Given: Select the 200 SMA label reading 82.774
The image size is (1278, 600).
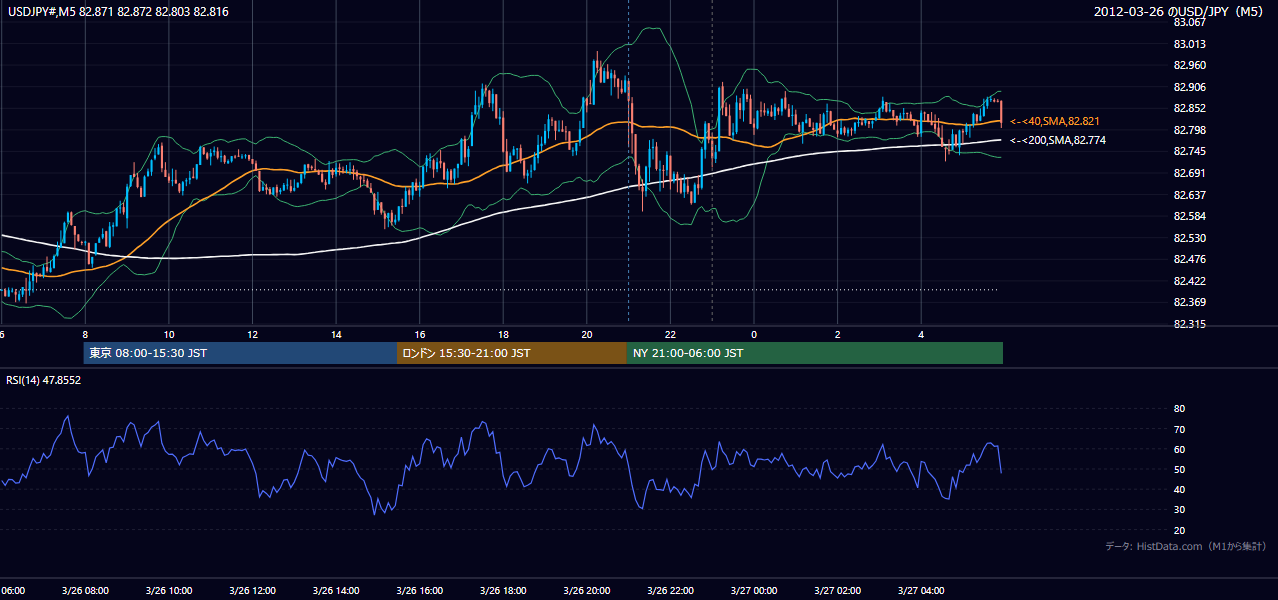Looking at the screenshot, I should [1059, 140].
